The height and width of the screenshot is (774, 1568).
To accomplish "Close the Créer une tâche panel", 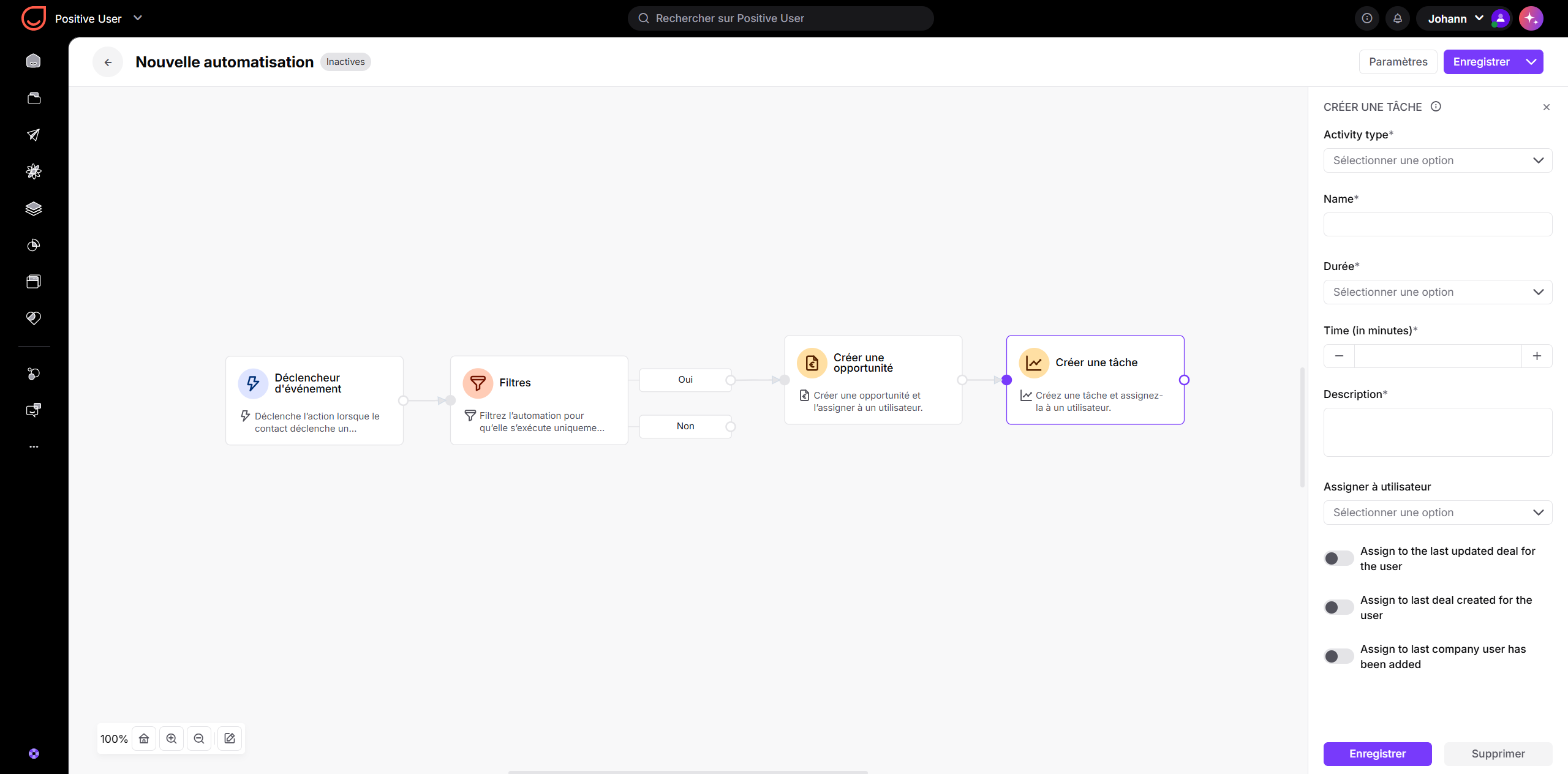I will [x=1547, y=107].
